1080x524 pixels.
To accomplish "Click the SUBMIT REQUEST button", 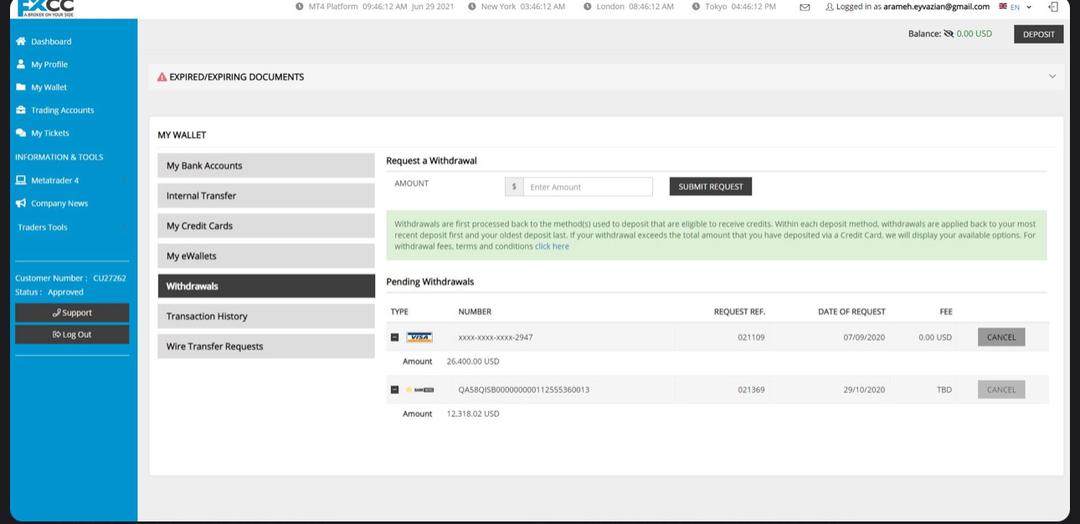I will point(711,187).
